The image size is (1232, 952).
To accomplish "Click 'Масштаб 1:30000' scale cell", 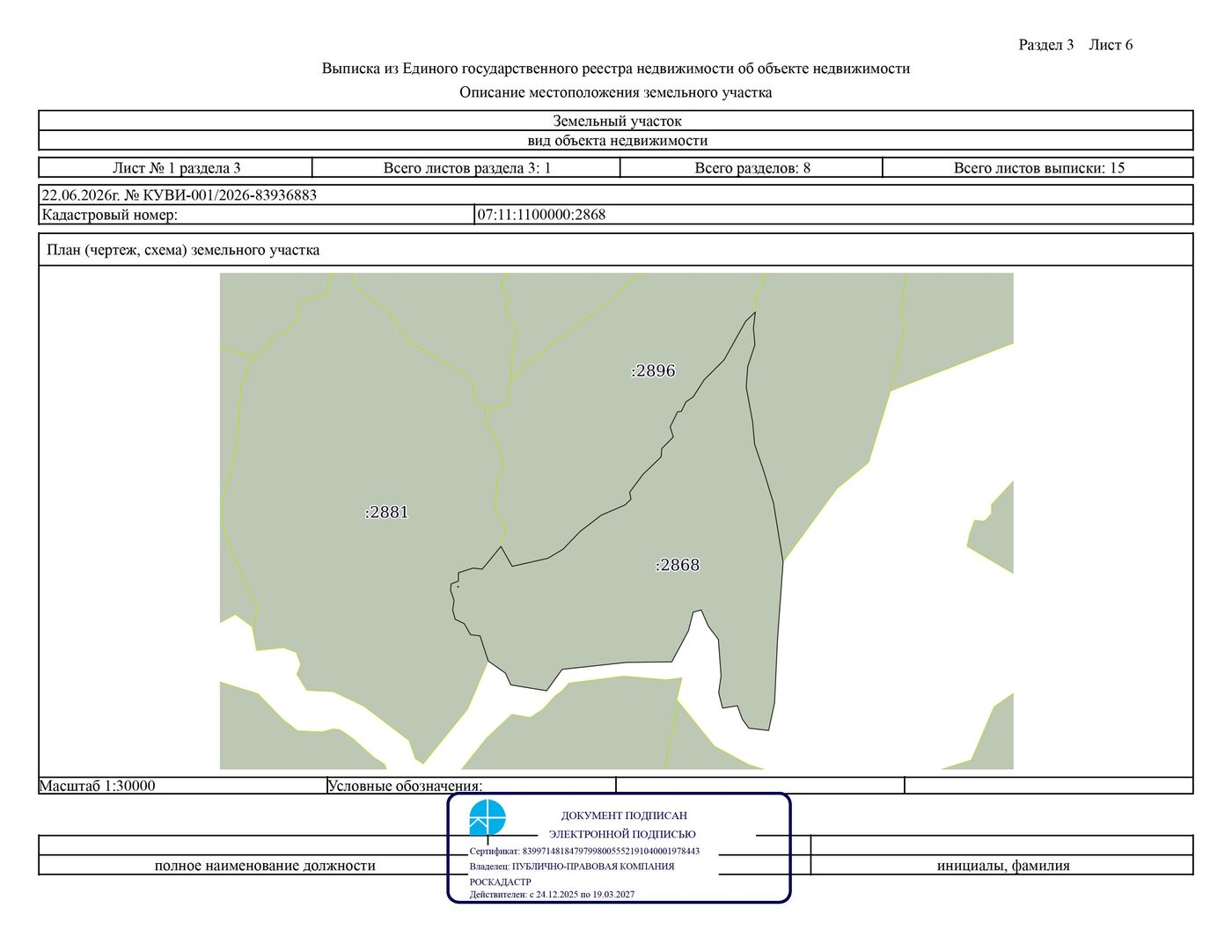I will (182, 786).
